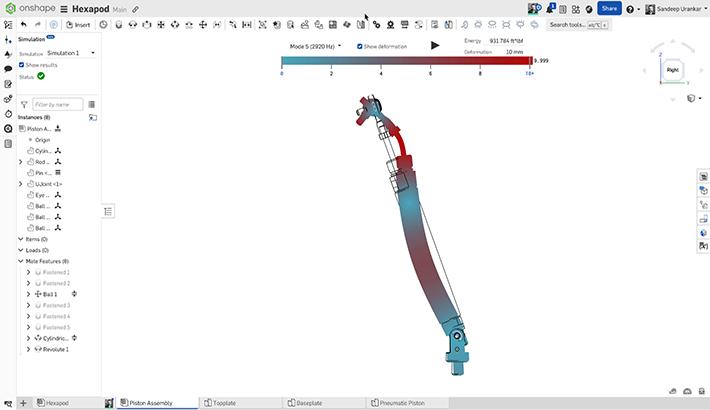Screen dimensions: 710x410
Task: Open the App Store grid icon in header
Action: 576,9
